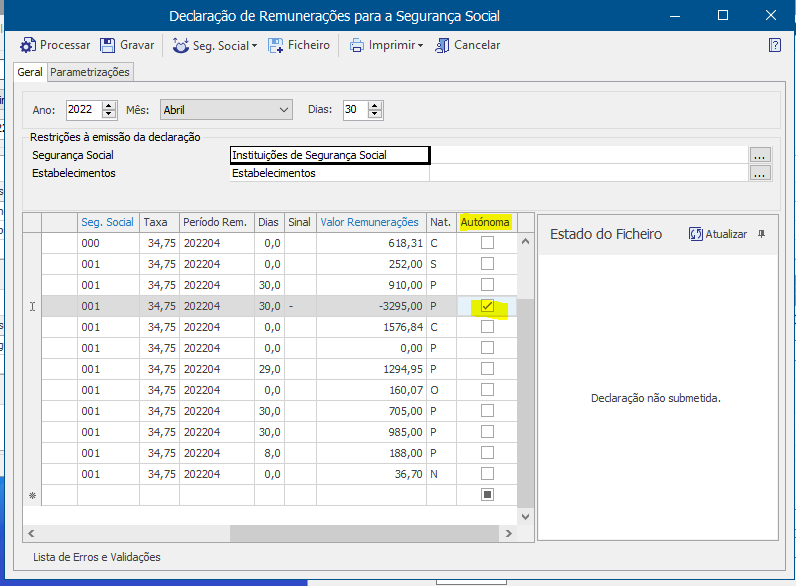796x586 pixels.
Task: Expand the Mês dropdown showing Abril
Action: (x=284, y=110)
